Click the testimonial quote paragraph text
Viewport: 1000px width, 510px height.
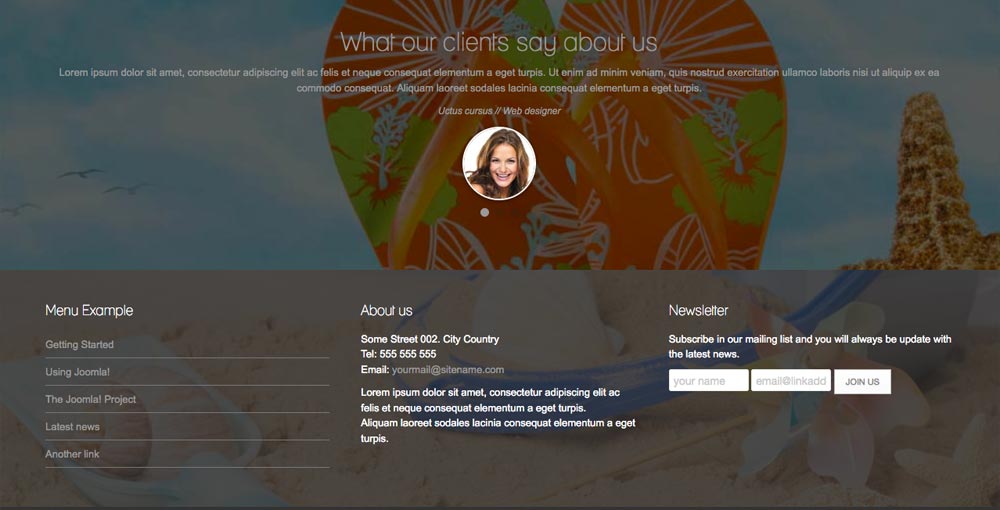pos(499,80)
